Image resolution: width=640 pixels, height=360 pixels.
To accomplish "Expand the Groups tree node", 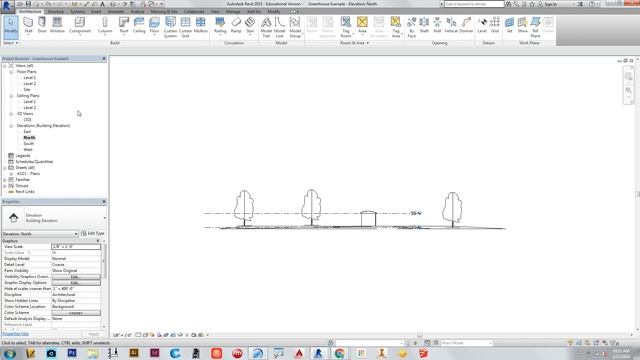I will point(5,186).
